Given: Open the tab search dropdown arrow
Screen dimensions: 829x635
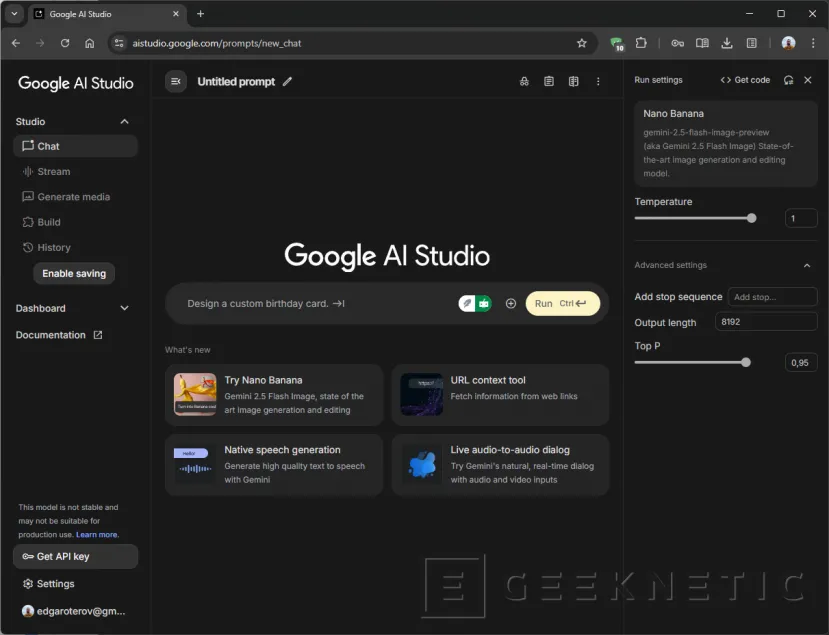Looking at the screenshot, I should point(14,14).
